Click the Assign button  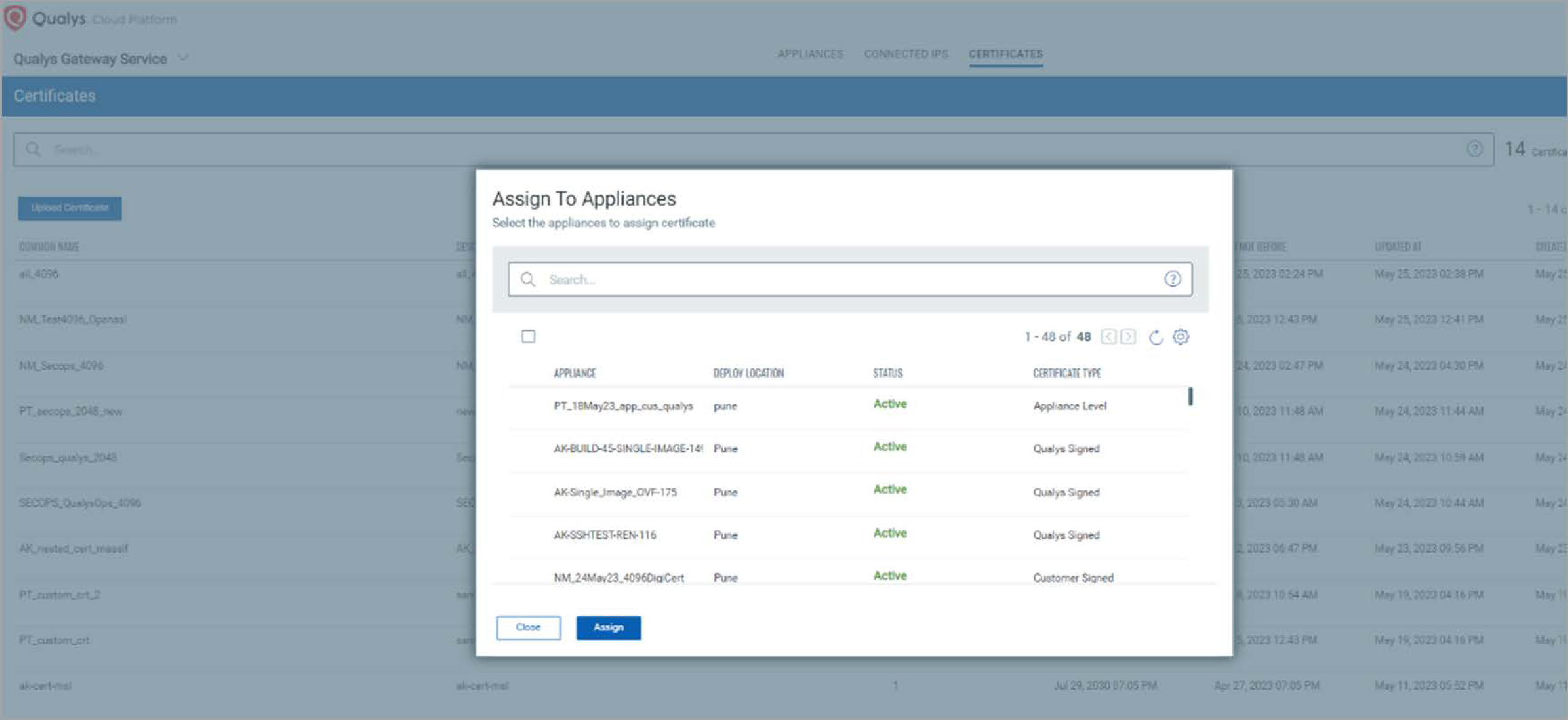click(x=608, y=627)
